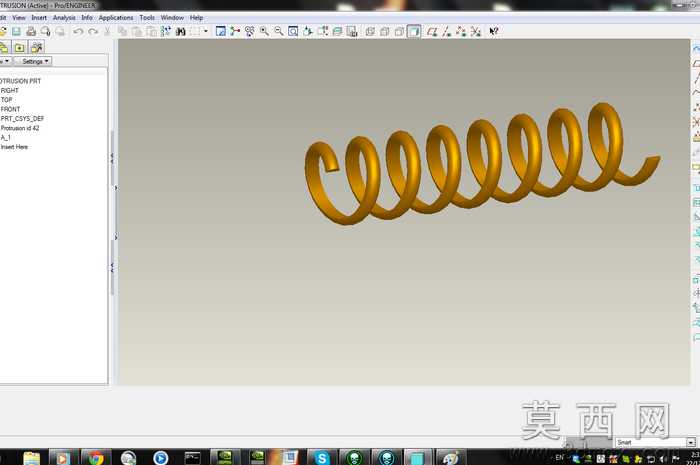Refit the model to the screen
Viewport: 700px width, 465px height.
(293, 31)
